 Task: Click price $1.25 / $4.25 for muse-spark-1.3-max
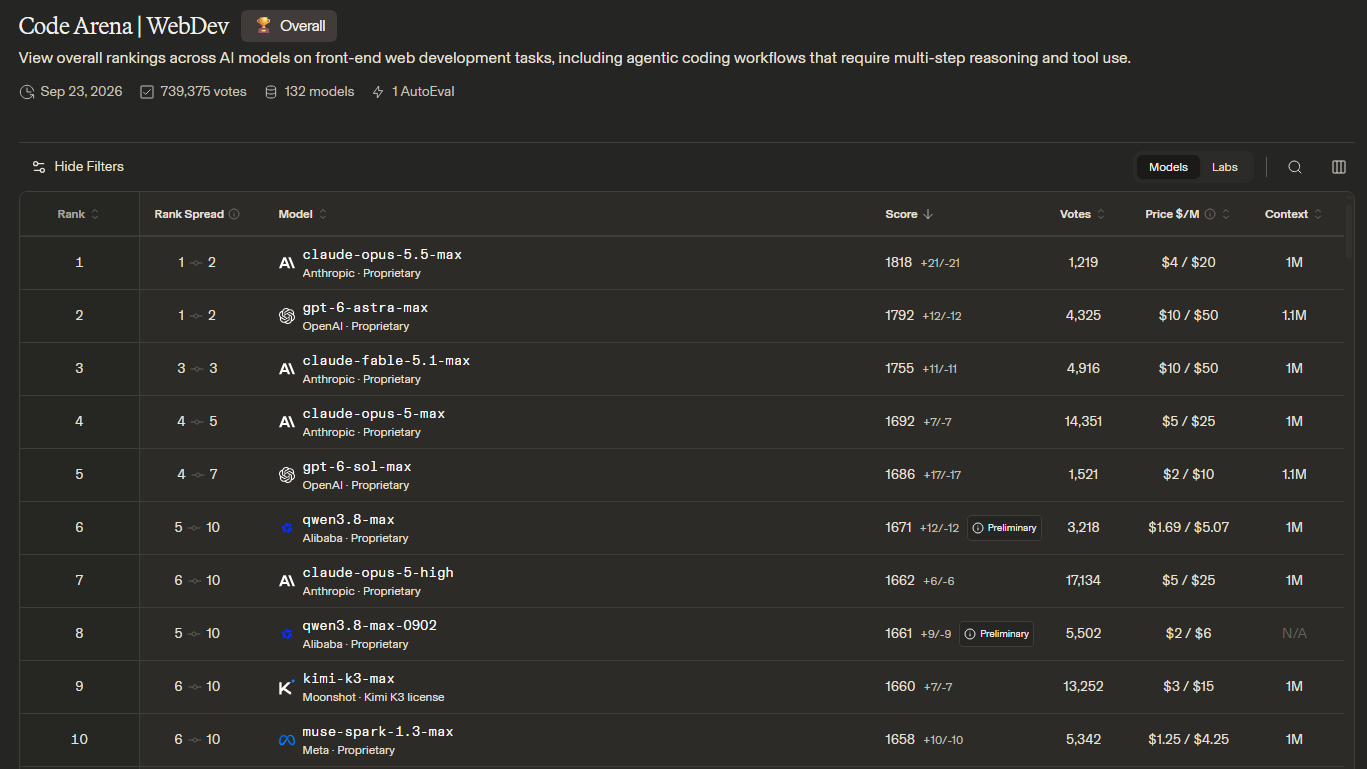[1189, 740]
